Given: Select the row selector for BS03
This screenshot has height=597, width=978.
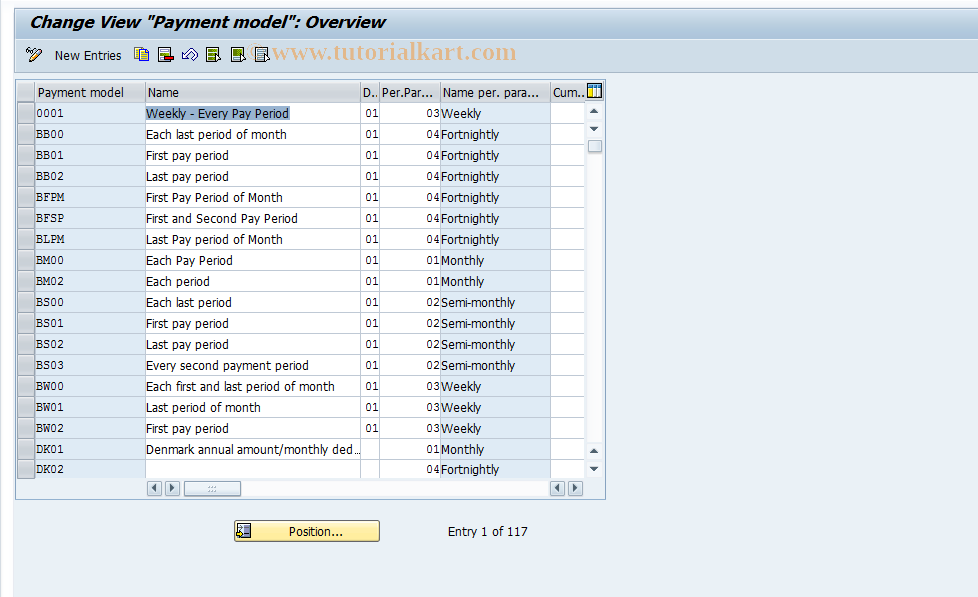Looking at the screenshot, I should point(26,365).
